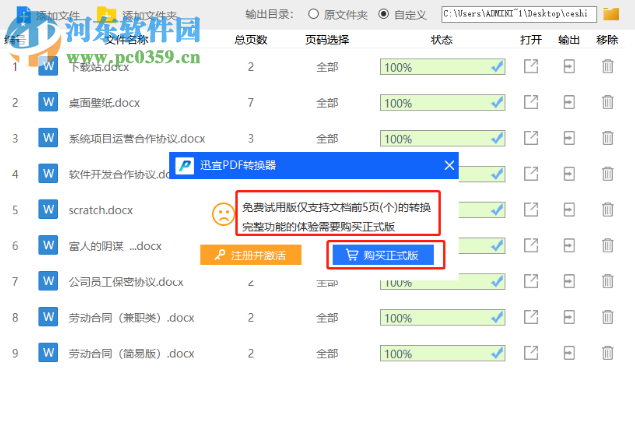Image resolution: width=635 pixels, height=430 pixels.
Task: Show output location of 系统项目运营合作协议.docx
Action: point(569,138)
